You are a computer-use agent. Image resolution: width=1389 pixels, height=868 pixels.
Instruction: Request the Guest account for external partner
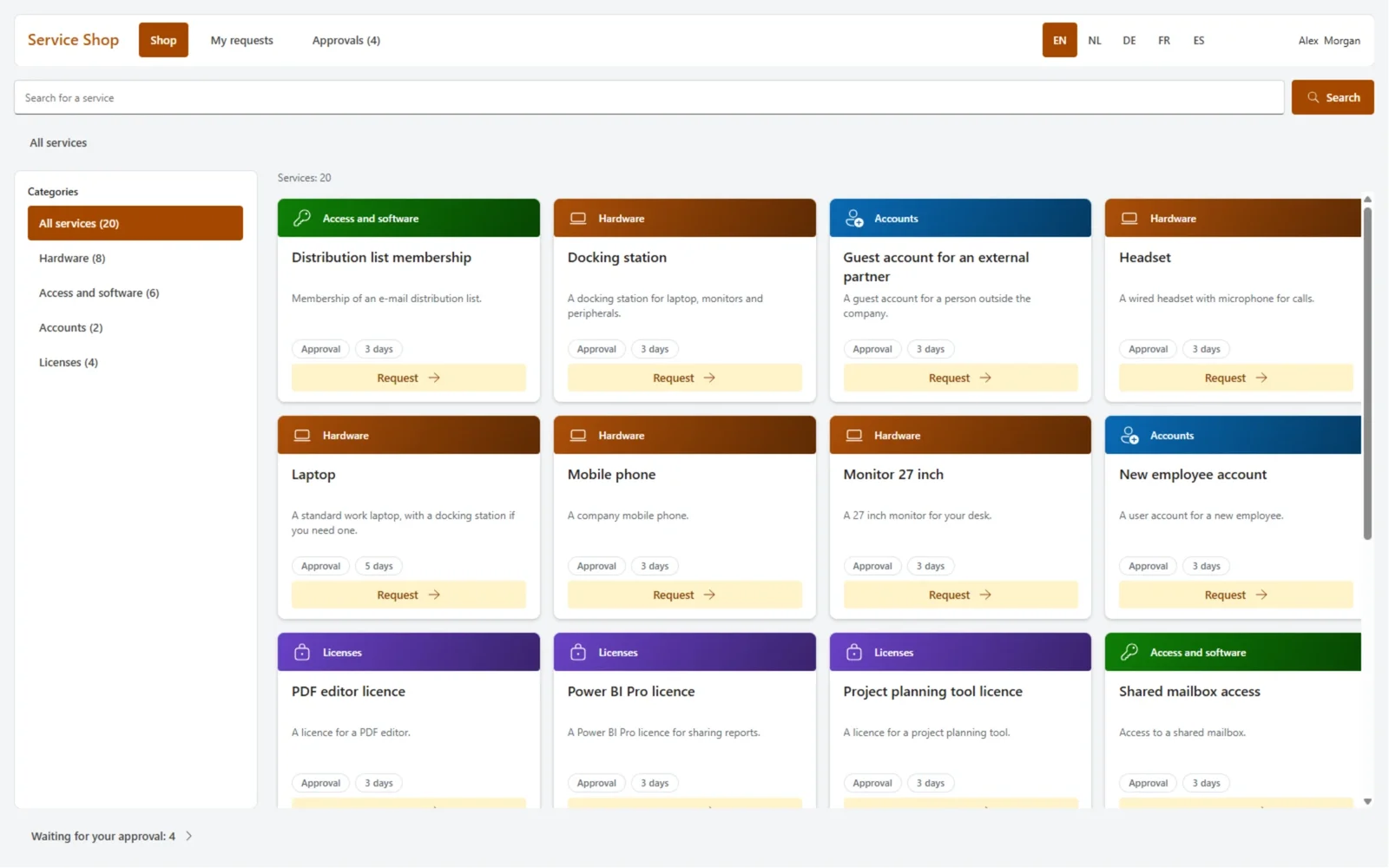coord(960,378)
